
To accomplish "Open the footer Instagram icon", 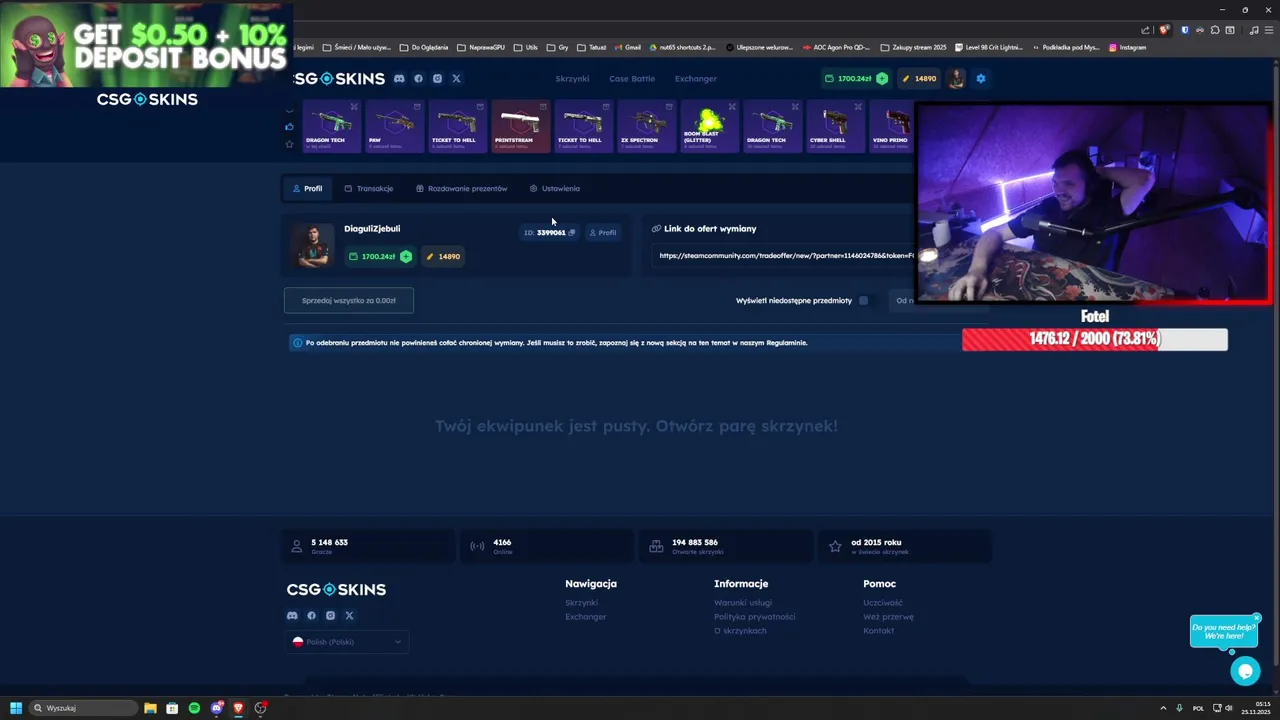I will pyautogui.click(x=330, y=615).
